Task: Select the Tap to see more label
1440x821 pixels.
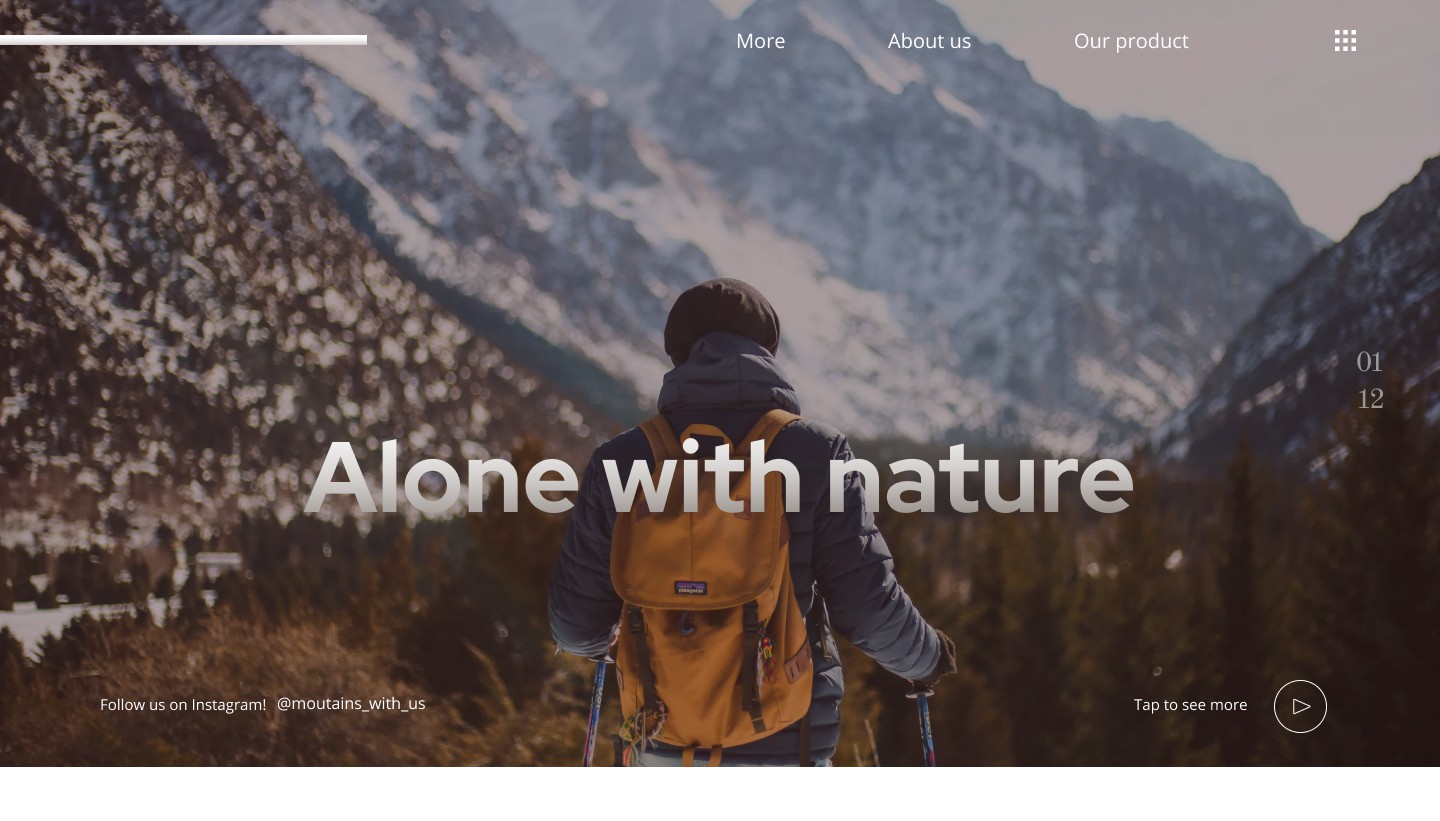Action: (1190, 705)
